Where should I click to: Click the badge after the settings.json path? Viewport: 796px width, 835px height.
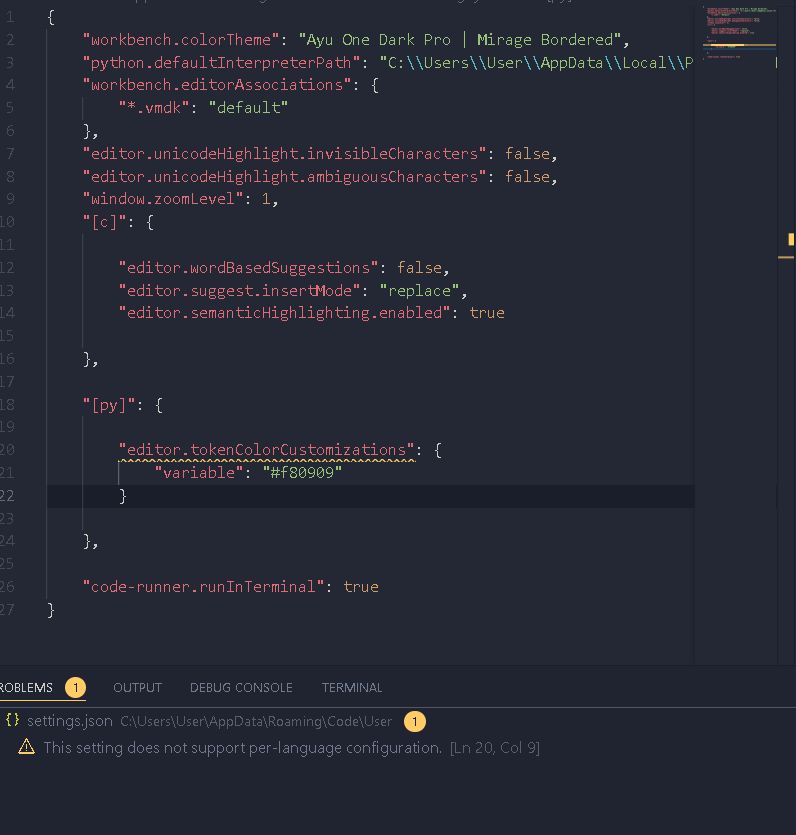click(415, 722)
